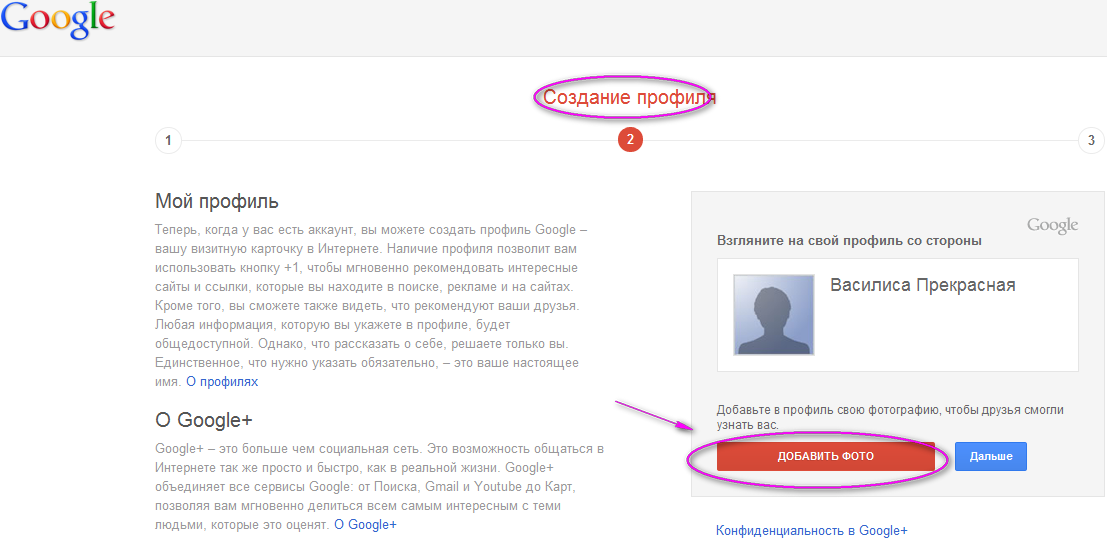Viewport: 1107px width, 540px height.
Task: Click the Мой профиль heading
Action: pos(217,202)
